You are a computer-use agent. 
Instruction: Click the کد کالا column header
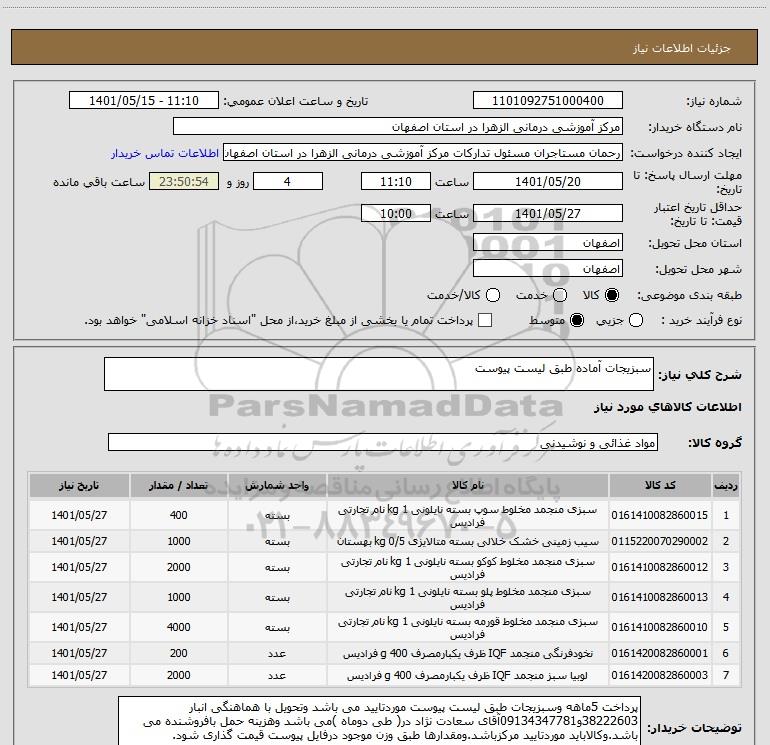click(660, 485)
